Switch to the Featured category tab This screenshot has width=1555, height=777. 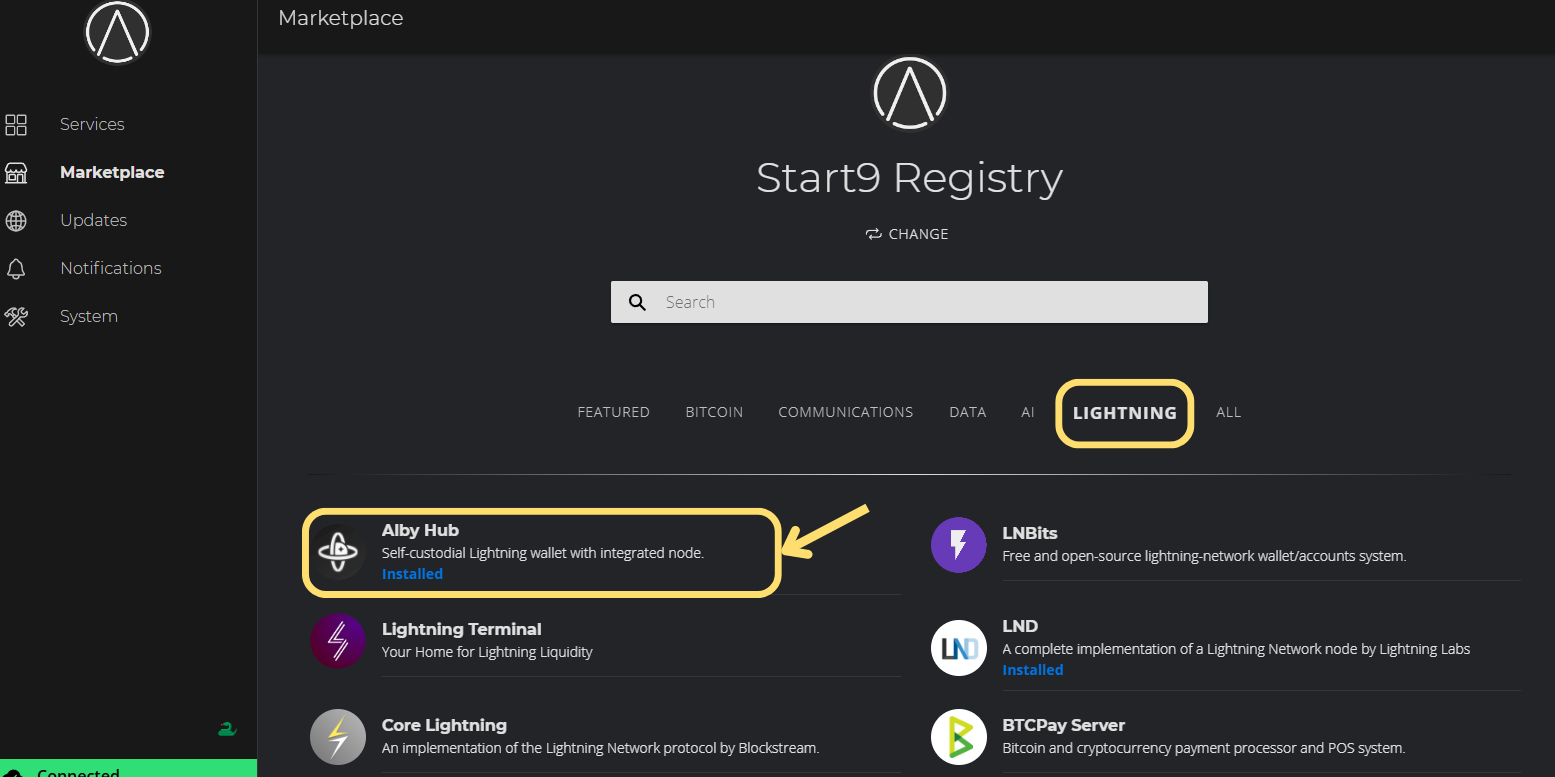[x=613, y=412]
